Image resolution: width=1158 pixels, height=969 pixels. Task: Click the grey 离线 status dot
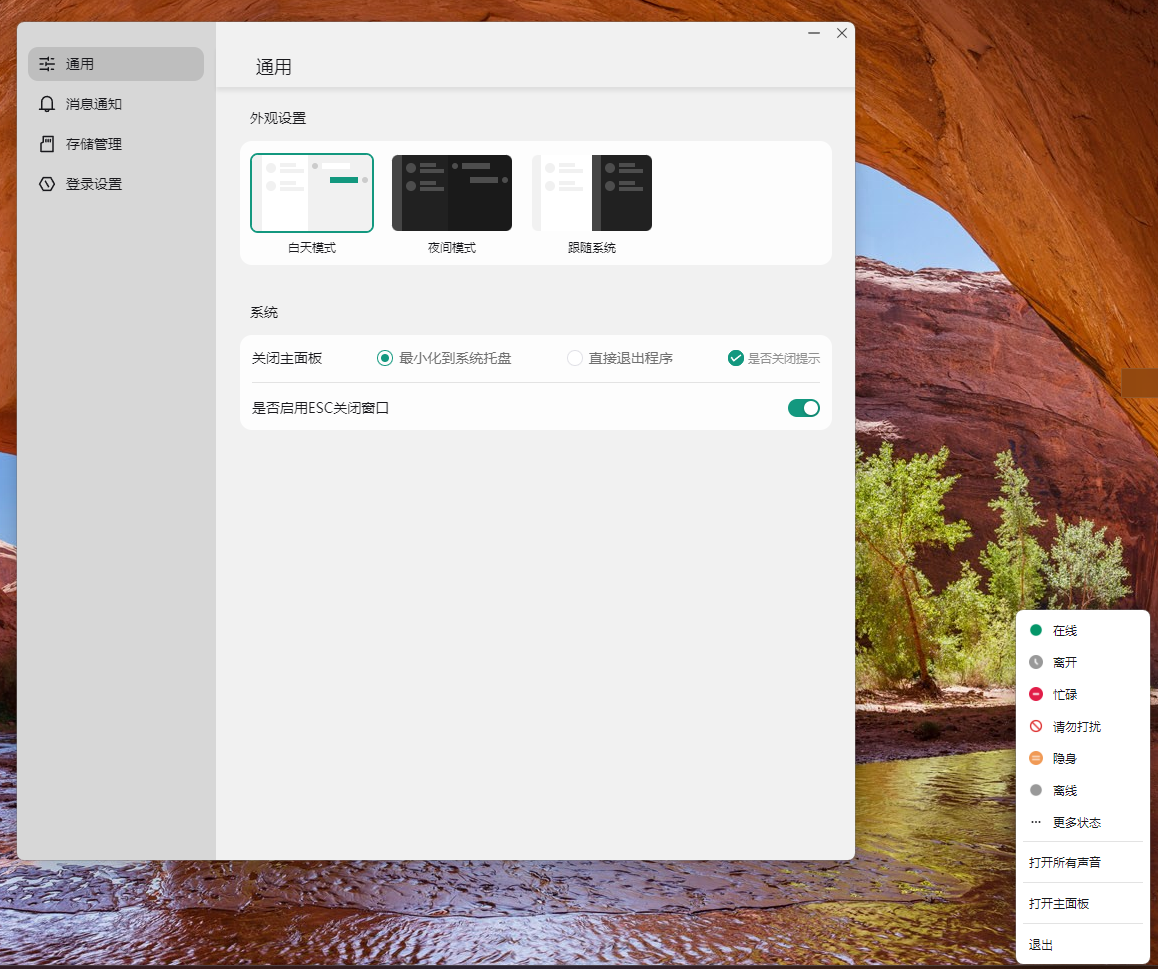pos(1035,790)
